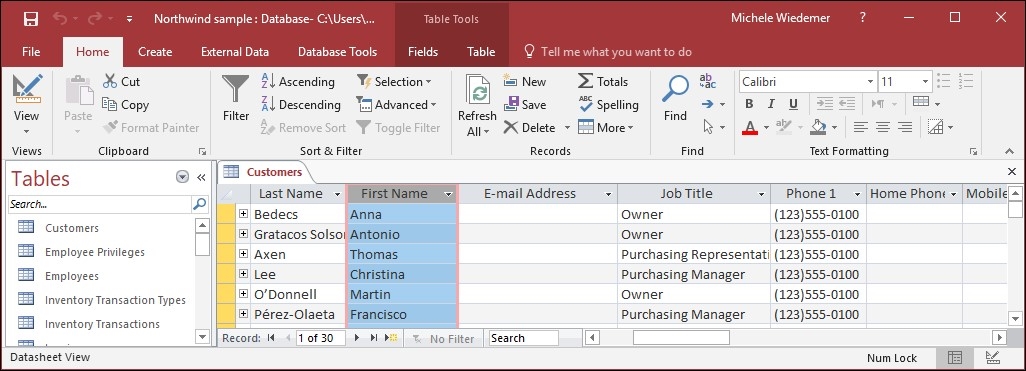This screenshot has width=1026, height=371.
Task: Open the font size dropdown
Action: pos(925,82)
